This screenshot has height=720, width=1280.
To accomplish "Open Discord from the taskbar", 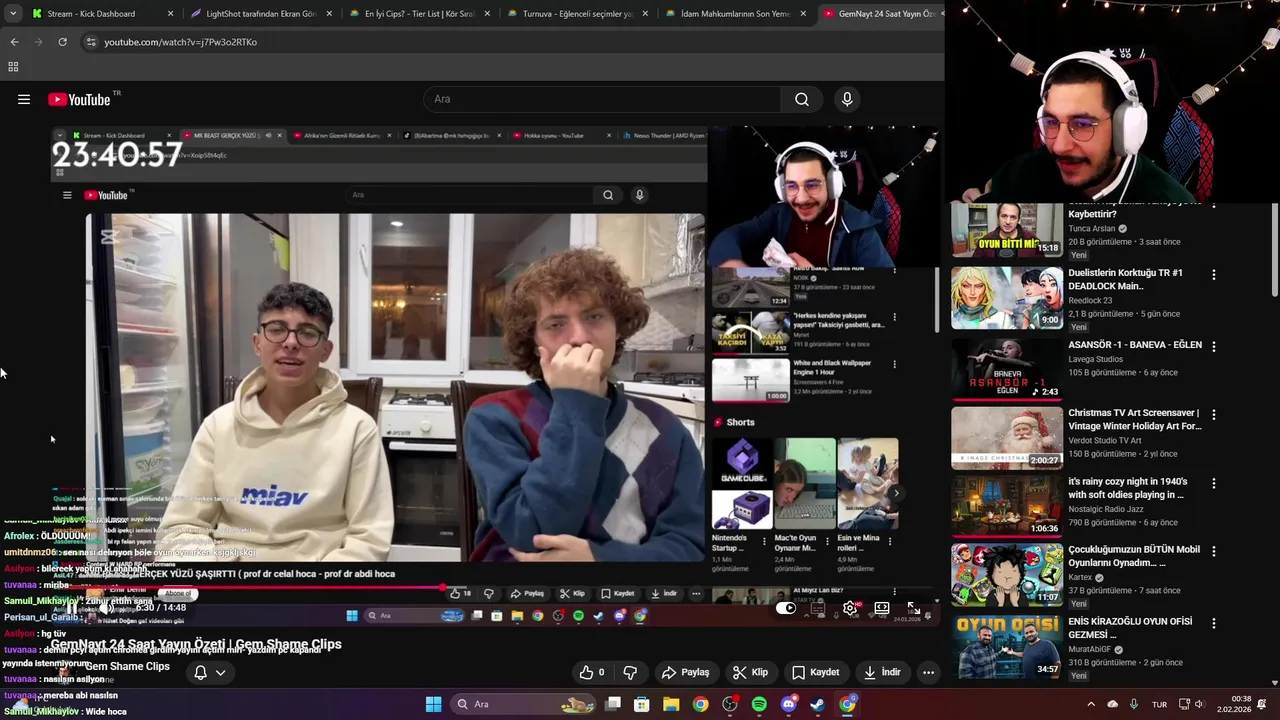I will pos(788,704).
